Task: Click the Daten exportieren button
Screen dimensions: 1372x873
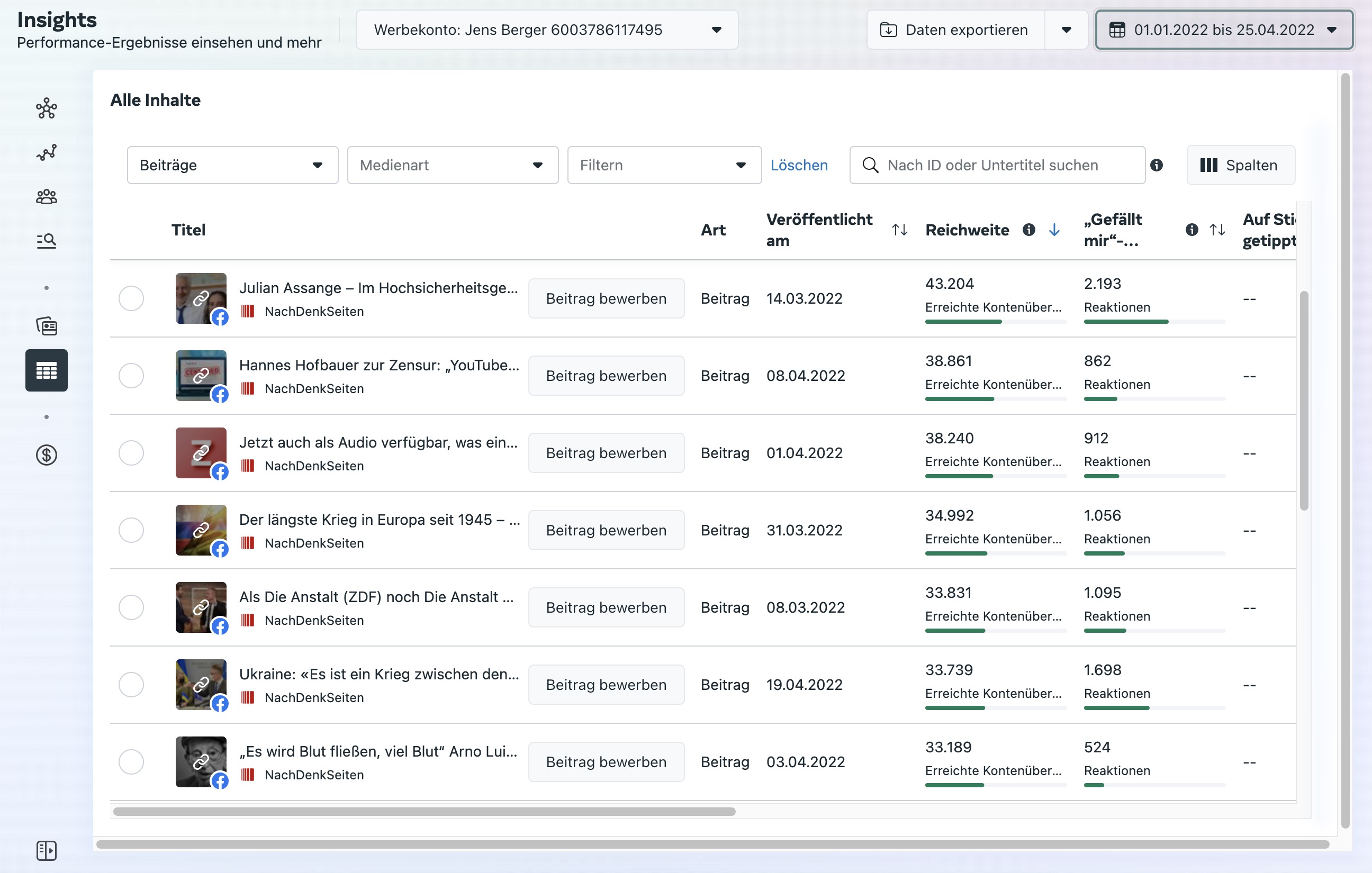Action: (x=956, y=30)
